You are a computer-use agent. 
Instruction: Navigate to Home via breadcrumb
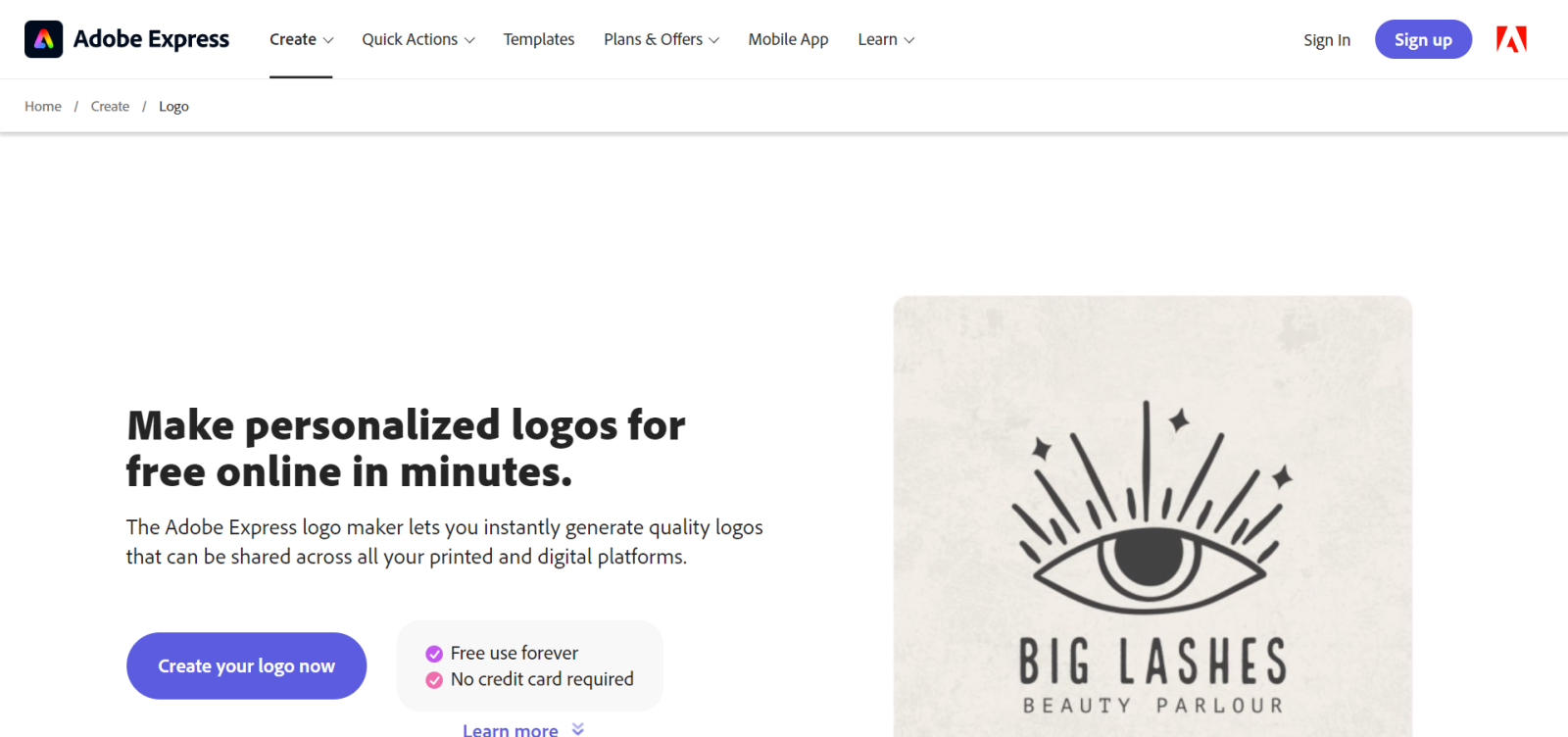click(42, 106)
